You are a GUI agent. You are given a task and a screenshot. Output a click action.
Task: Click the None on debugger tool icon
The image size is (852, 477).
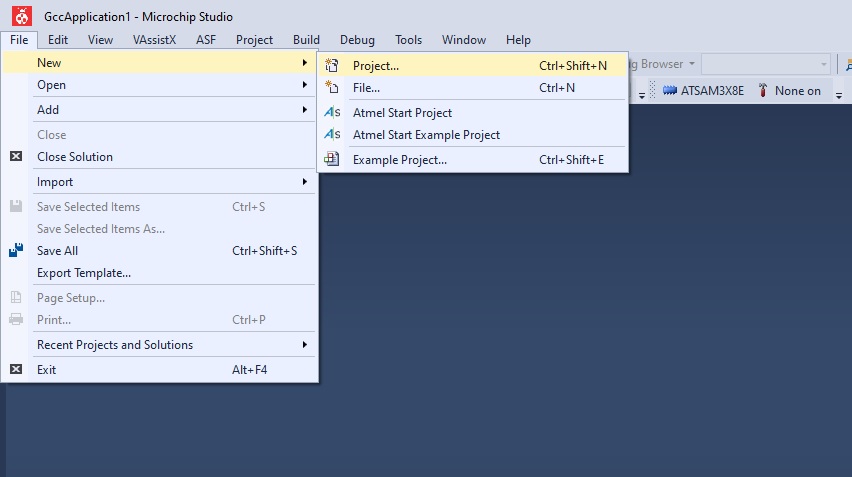tap(764, 91)
